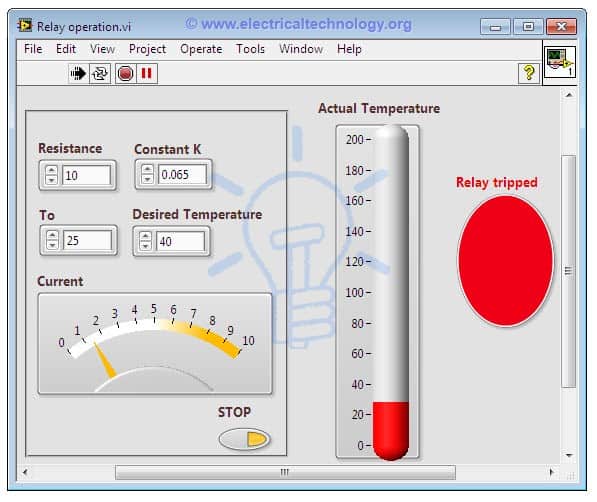
Task: Open the File menu
Action: click(33, 49)
